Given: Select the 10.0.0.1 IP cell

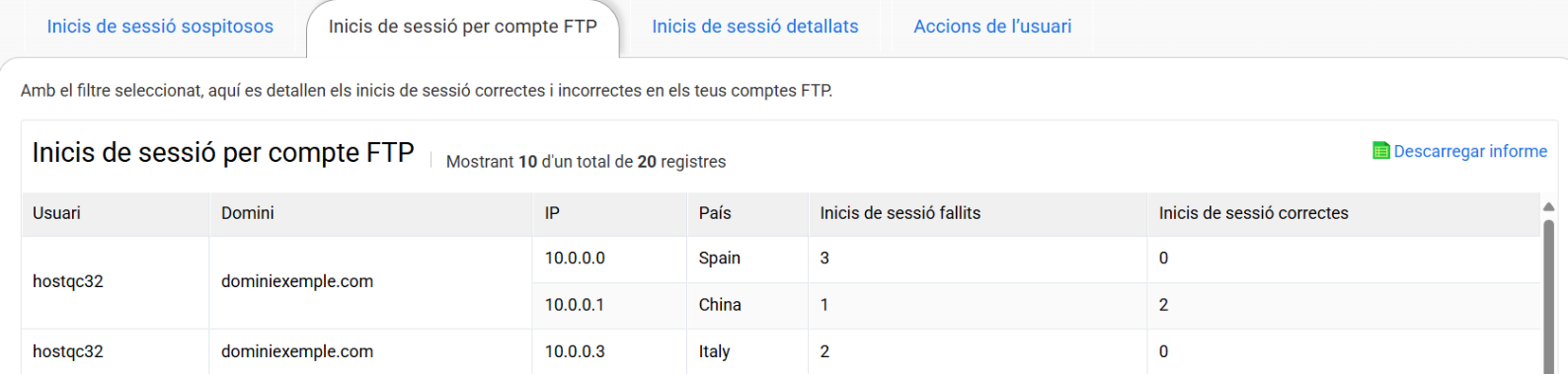Looking at the screenshot, I should click(609, 305).
